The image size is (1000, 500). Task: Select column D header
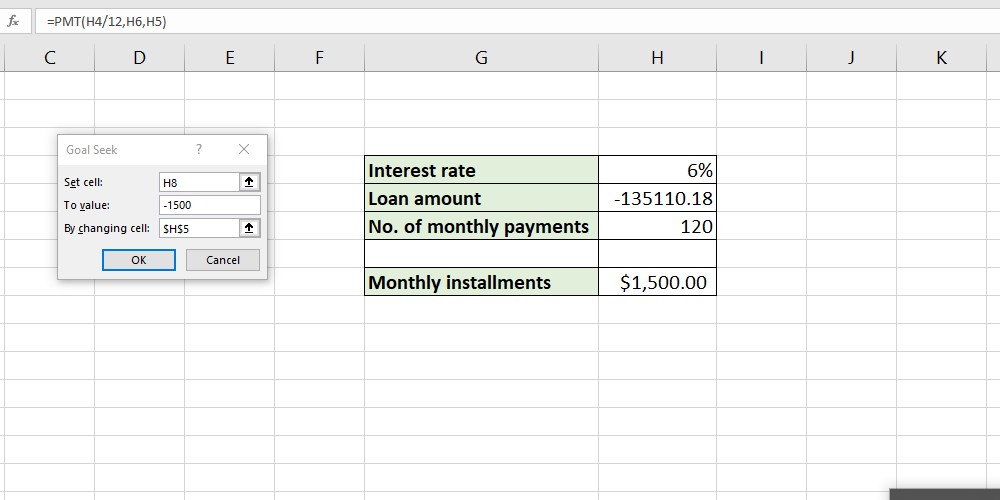(140, 58)
